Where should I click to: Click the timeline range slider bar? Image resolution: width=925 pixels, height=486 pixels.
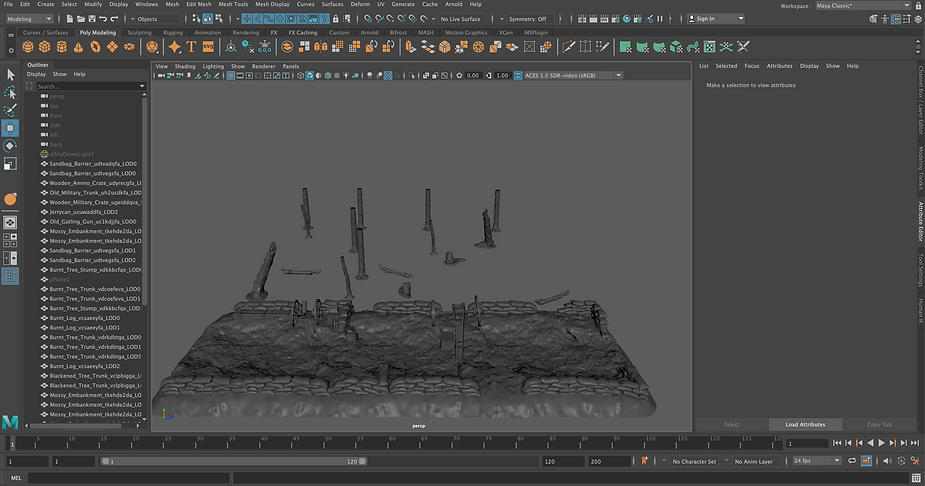click(x=234, y=461)
